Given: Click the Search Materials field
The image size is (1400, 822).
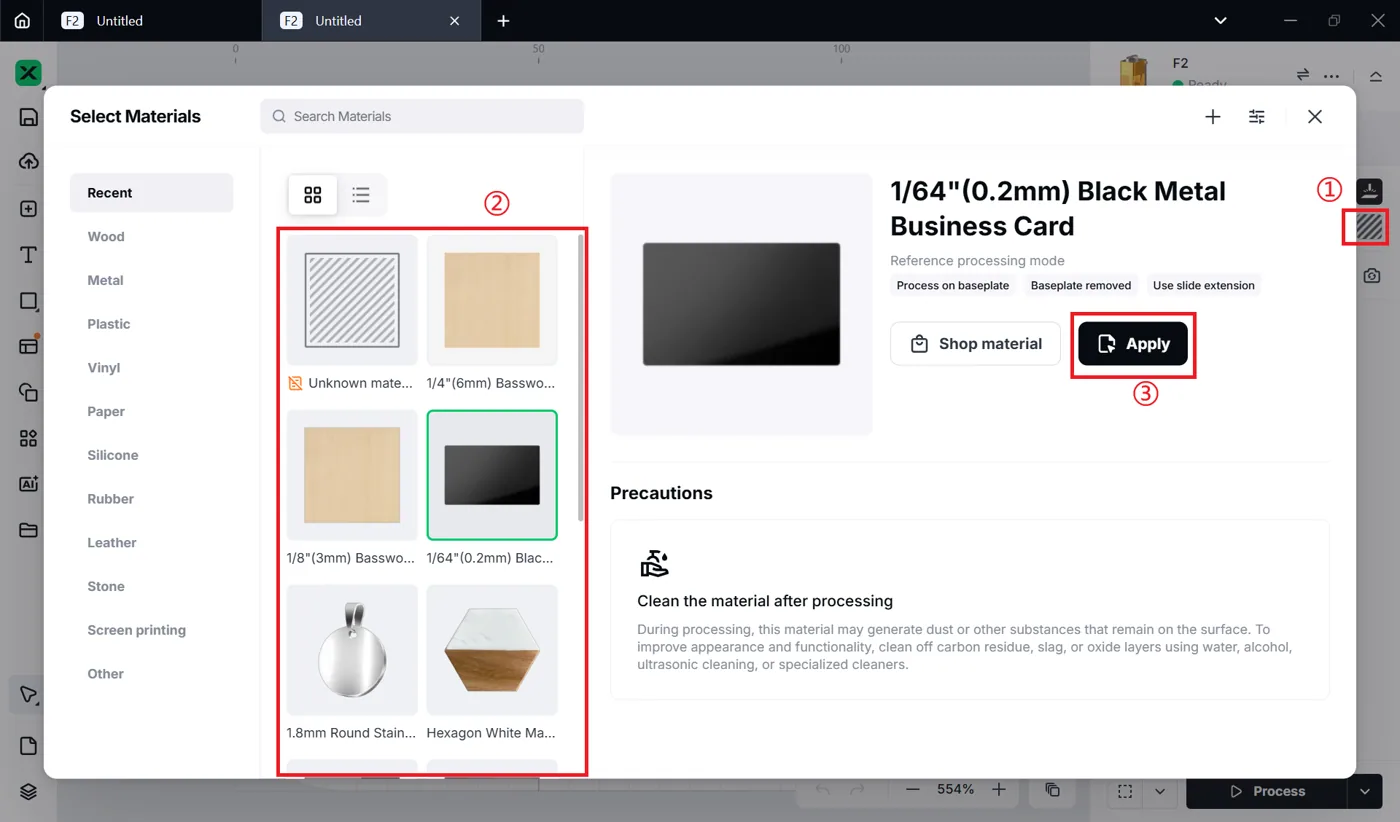Looking at the screenshot, I should [x=422, y=116].
